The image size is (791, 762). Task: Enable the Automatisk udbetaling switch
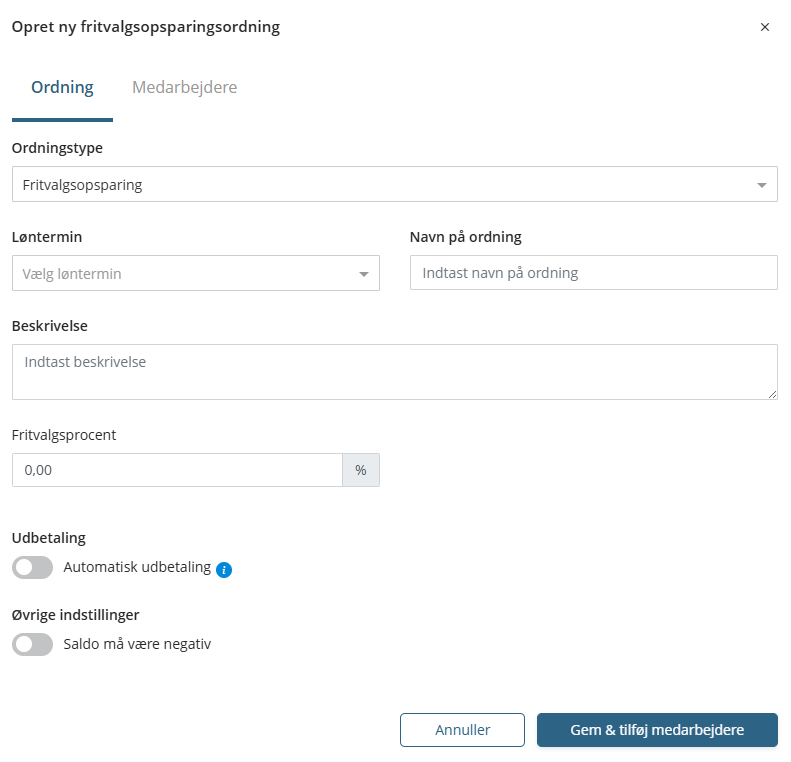[x=32, y=568]
